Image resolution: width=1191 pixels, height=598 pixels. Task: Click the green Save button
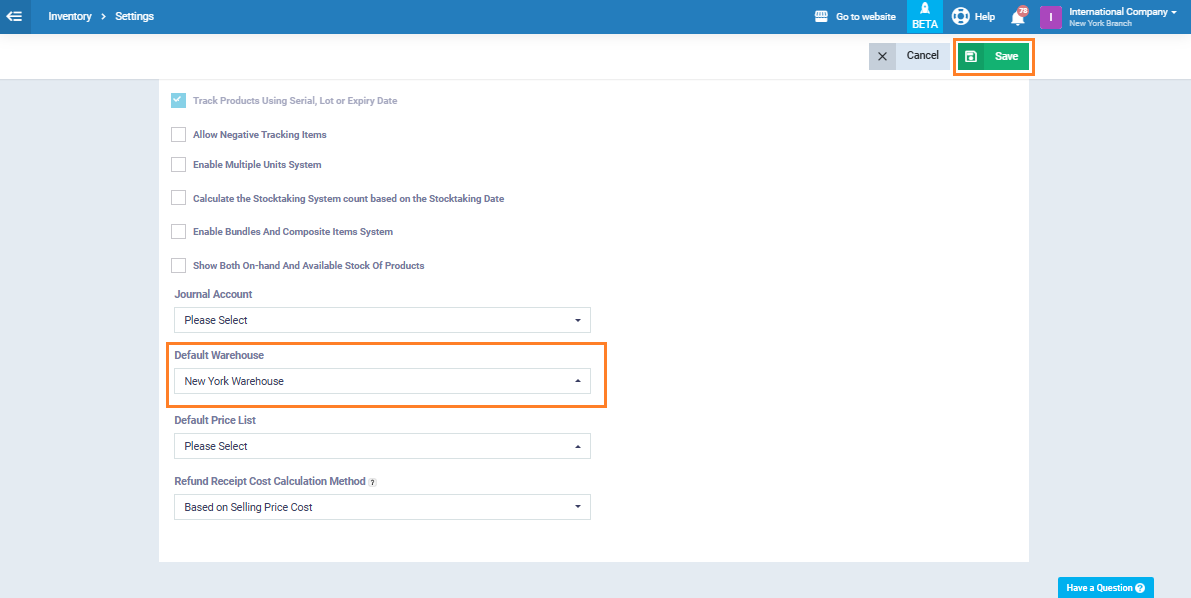pos(993,56)
